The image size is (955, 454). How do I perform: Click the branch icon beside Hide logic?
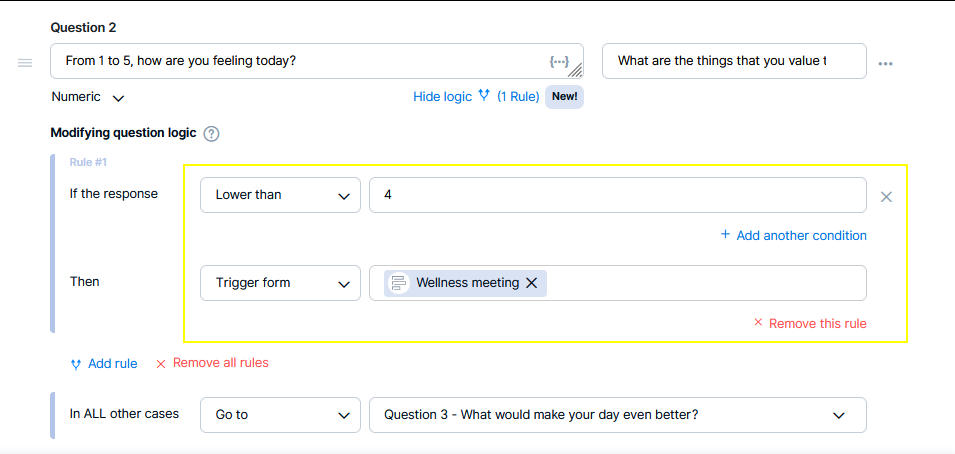tap(484, 96)
